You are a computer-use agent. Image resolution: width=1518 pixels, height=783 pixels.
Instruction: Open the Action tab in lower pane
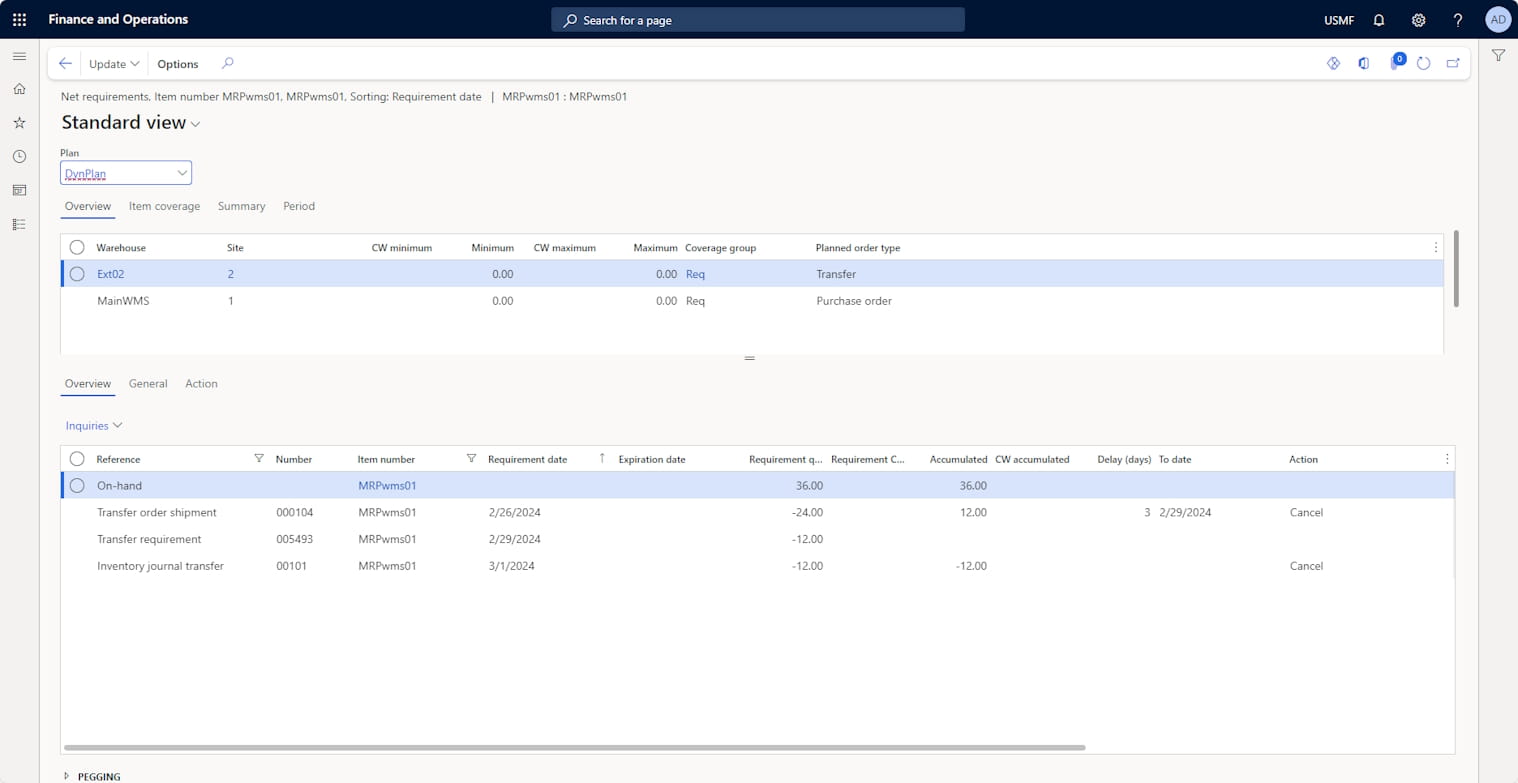pyautogui.click(x=201, y=384)
